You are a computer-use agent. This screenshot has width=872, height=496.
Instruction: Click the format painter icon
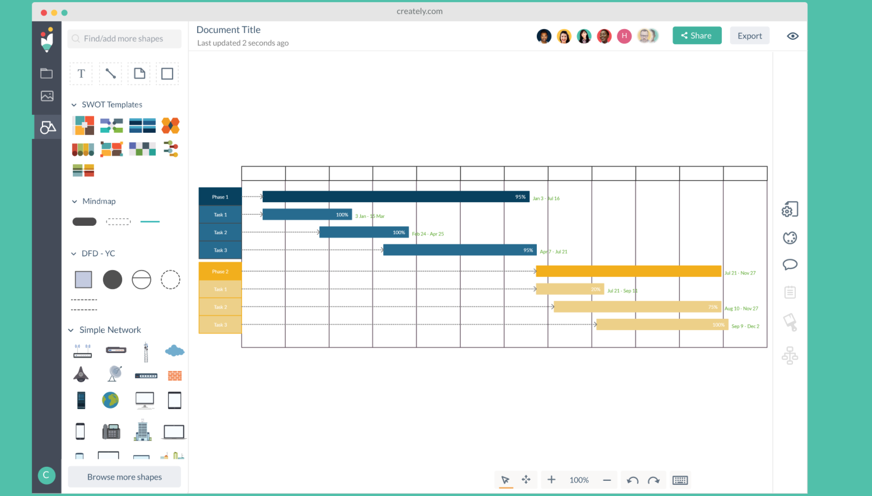(x=790, y=322)
